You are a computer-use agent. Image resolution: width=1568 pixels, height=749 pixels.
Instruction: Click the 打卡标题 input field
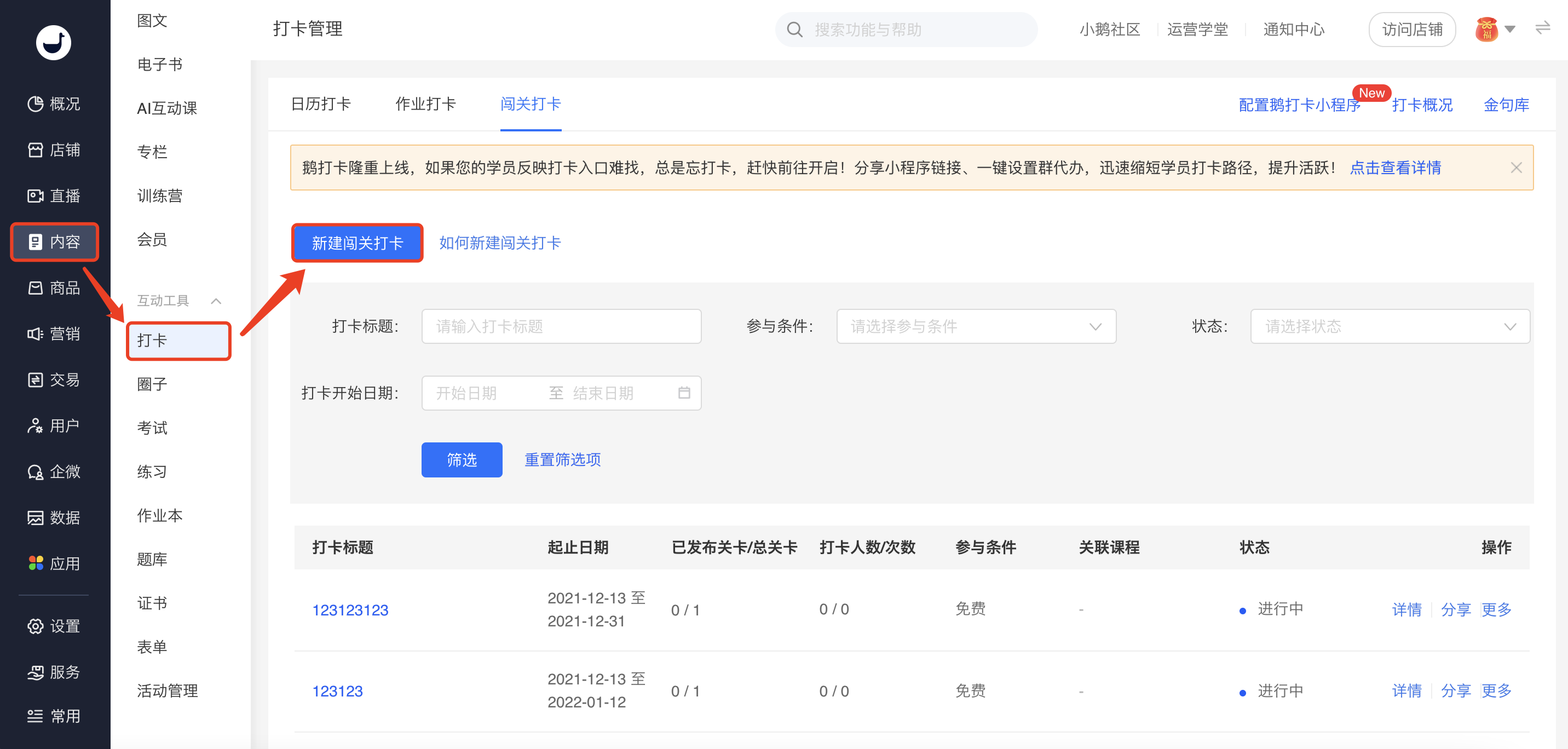561,326
